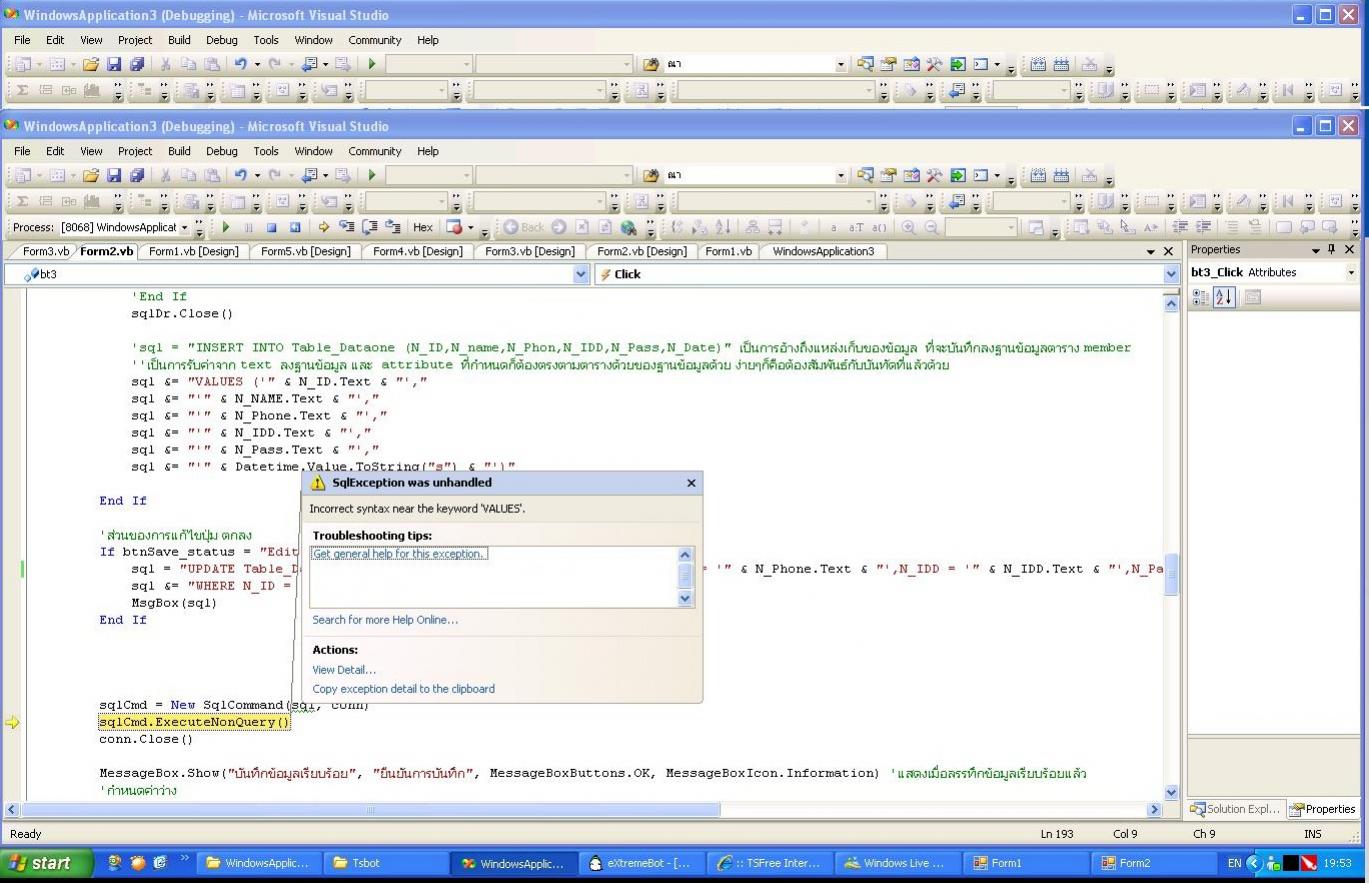Click Break All pause icon in debug toolbar

[248, 227]
